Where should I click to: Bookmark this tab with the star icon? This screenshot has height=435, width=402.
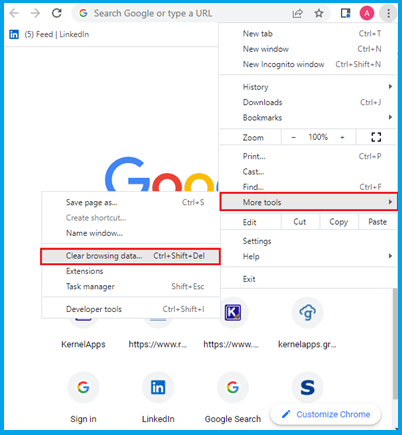point(319,13)
